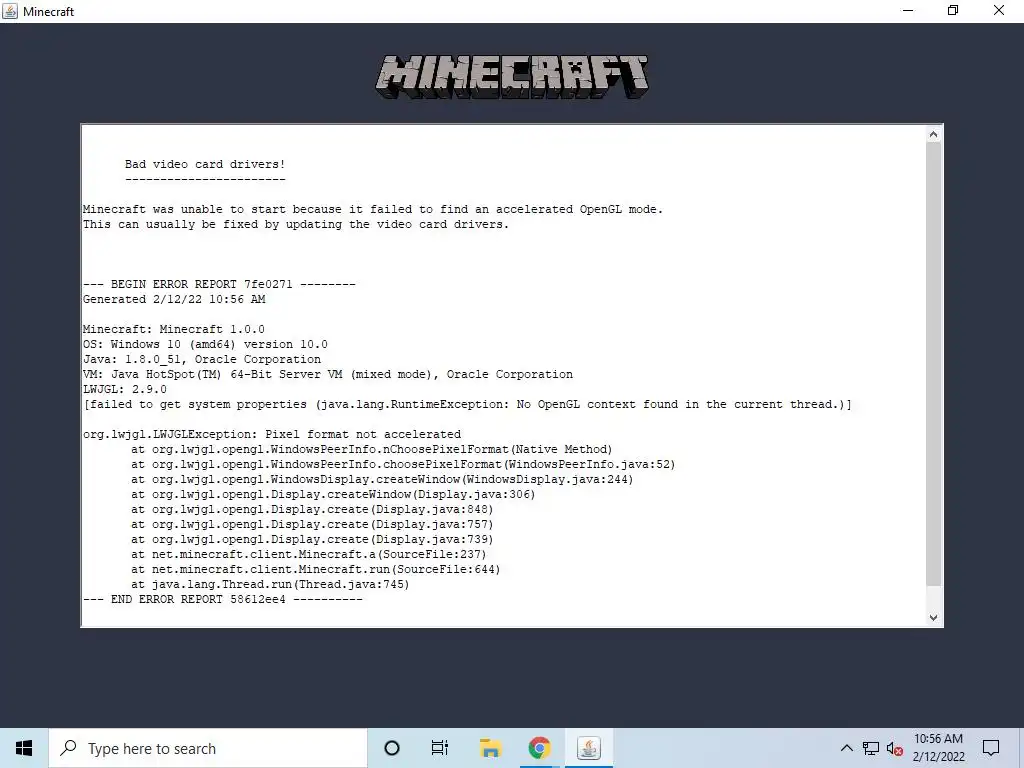Viewport: 1024px width, 768px height.
Task: Minimize the Minecraft window
Action: (x=908, y=11)
